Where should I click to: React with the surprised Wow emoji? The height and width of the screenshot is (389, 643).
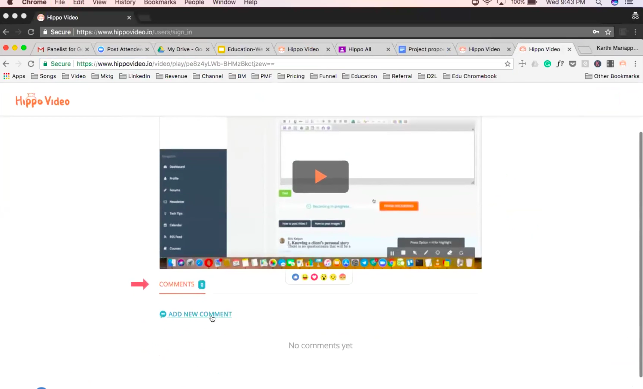[x=324, y=277]
